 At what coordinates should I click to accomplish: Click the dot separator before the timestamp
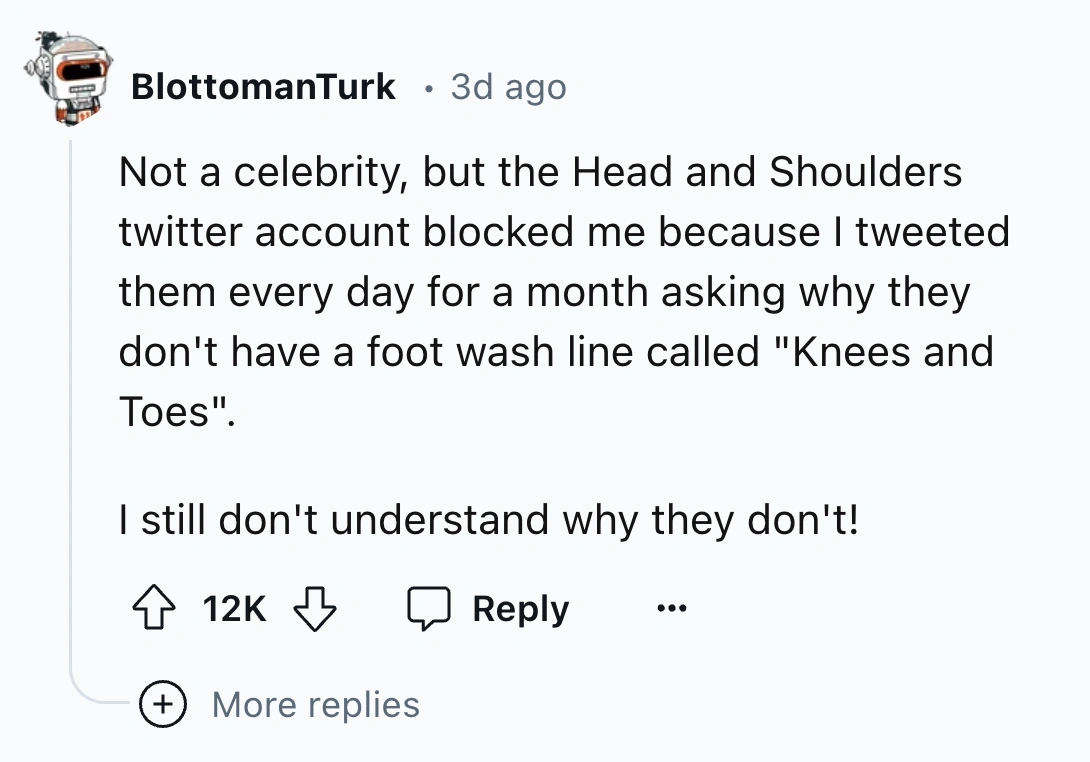[x=428, y=88]
